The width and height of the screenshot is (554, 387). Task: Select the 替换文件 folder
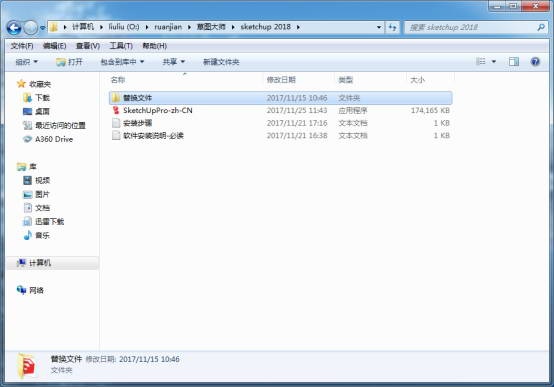tap(281, 98)
